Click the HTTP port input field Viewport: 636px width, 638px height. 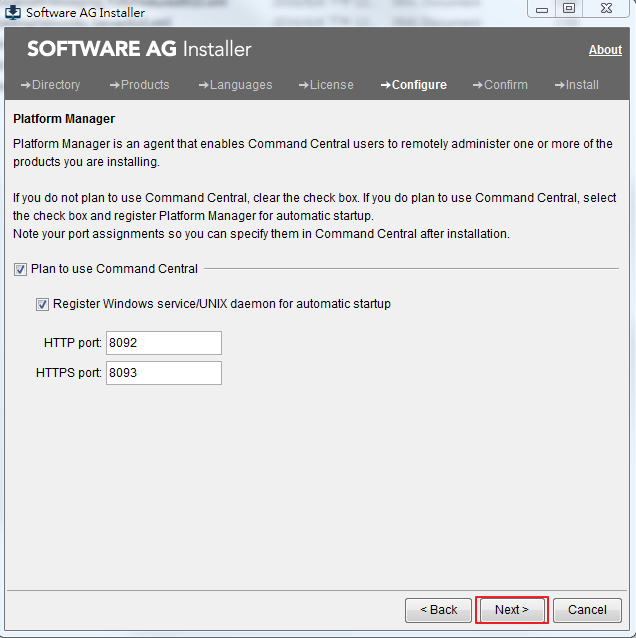pos(164,343)
